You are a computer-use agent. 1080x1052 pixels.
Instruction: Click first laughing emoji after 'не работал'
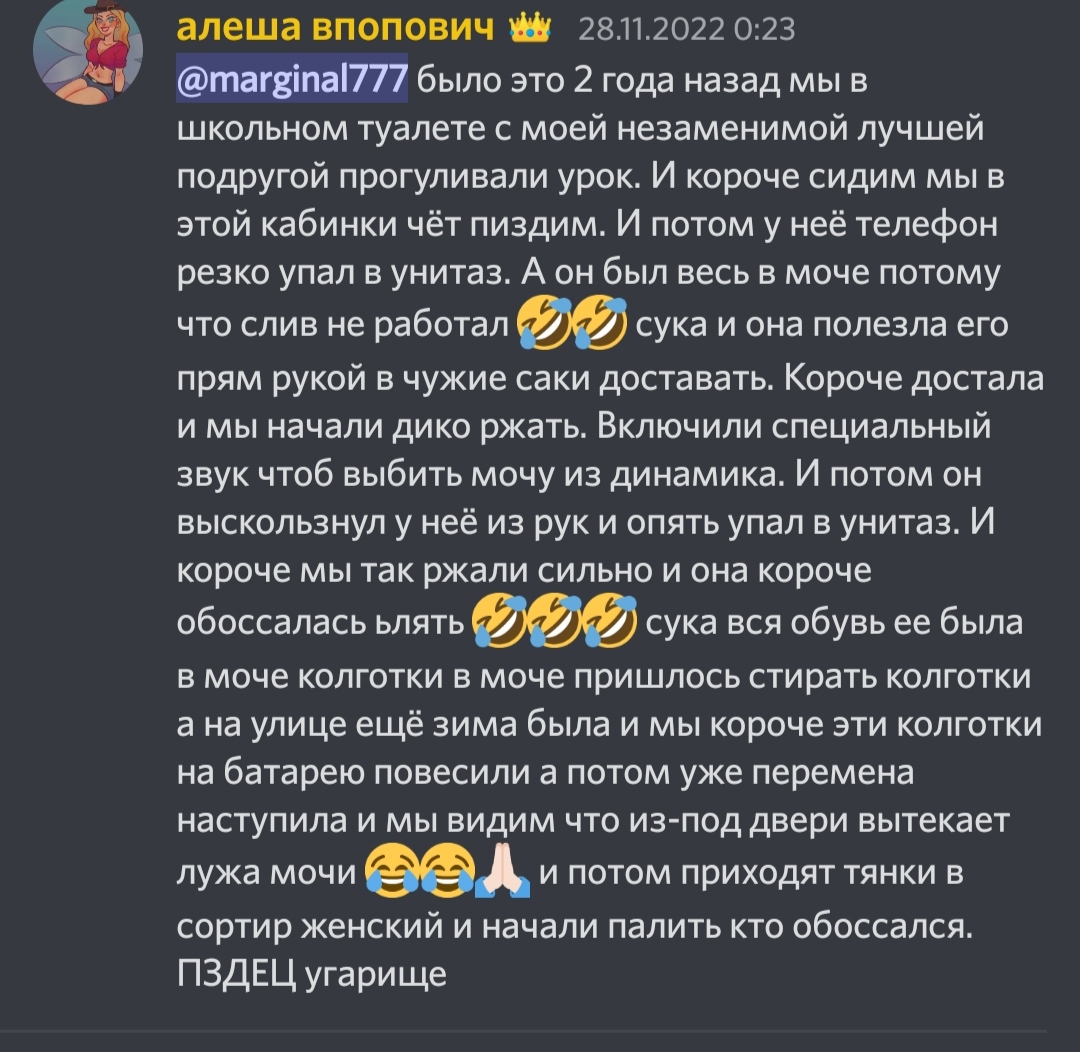coord(544,322)
